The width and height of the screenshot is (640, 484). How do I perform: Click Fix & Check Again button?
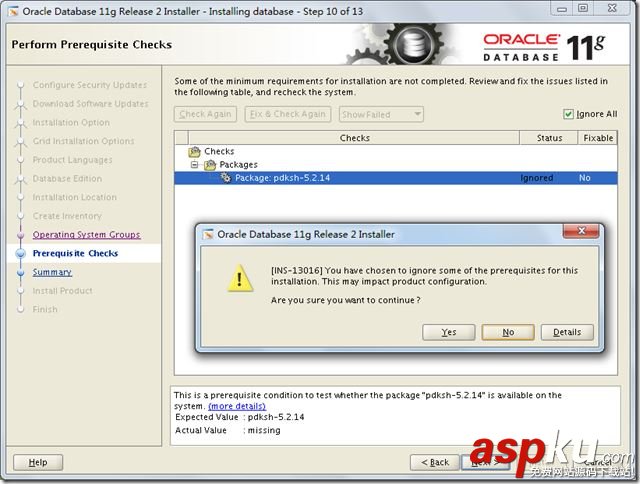point(288,114)
